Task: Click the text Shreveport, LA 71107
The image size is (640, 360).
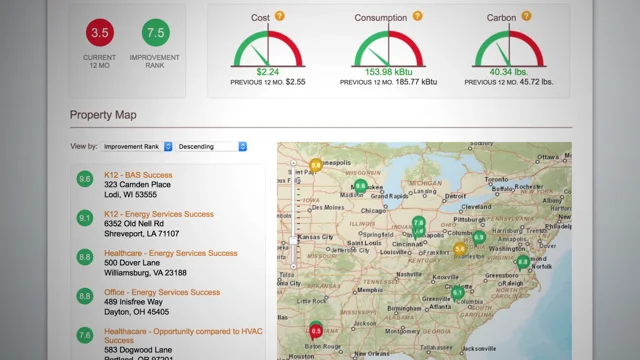Action: (x=142, y=234)
